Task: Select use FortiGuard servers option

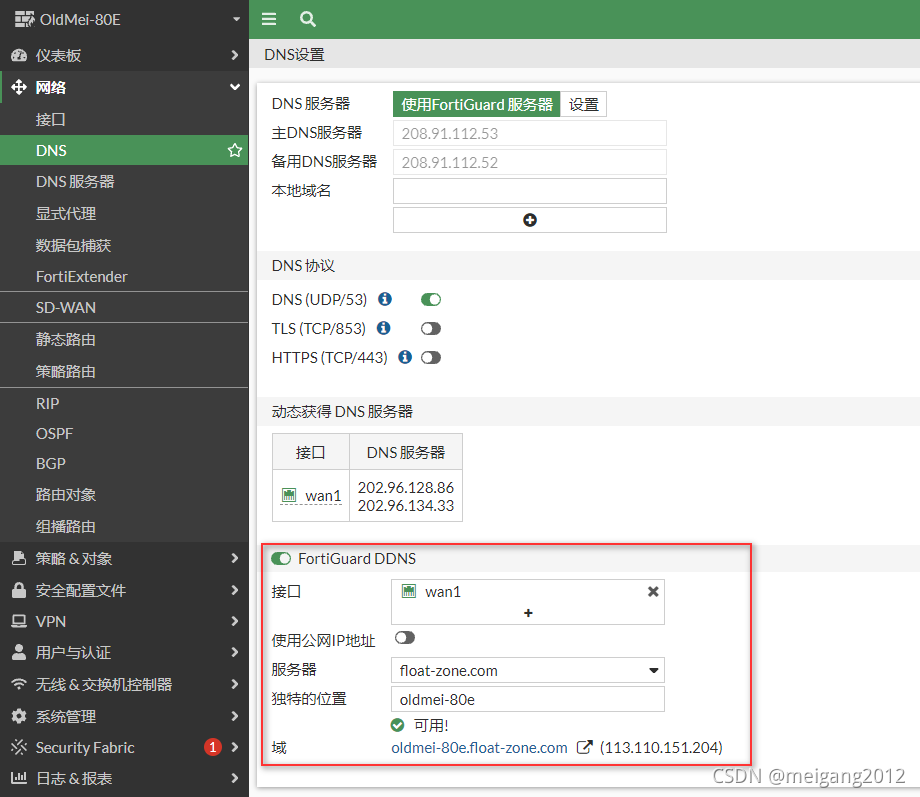Action: click(476, 104)
